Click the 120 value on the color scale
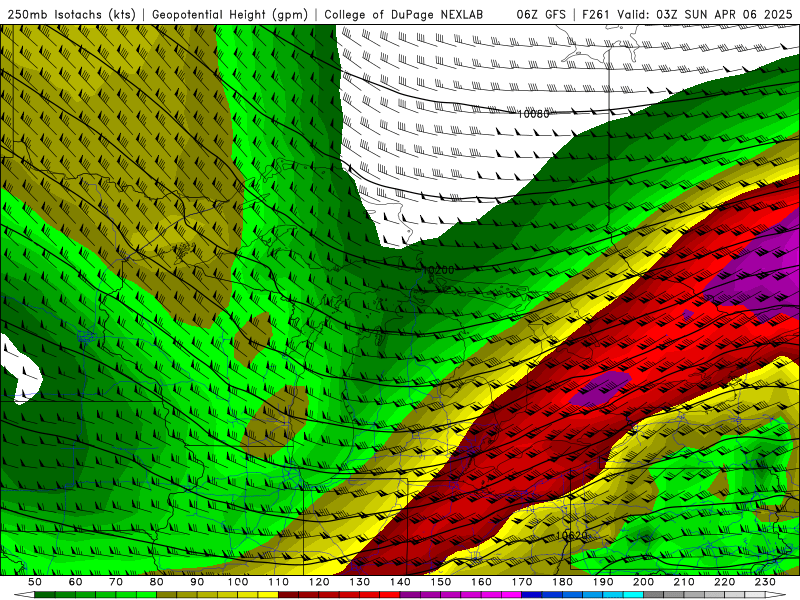The height and width of the screenshot is (600, 800). pyautogui.click(x=319, y=582)
